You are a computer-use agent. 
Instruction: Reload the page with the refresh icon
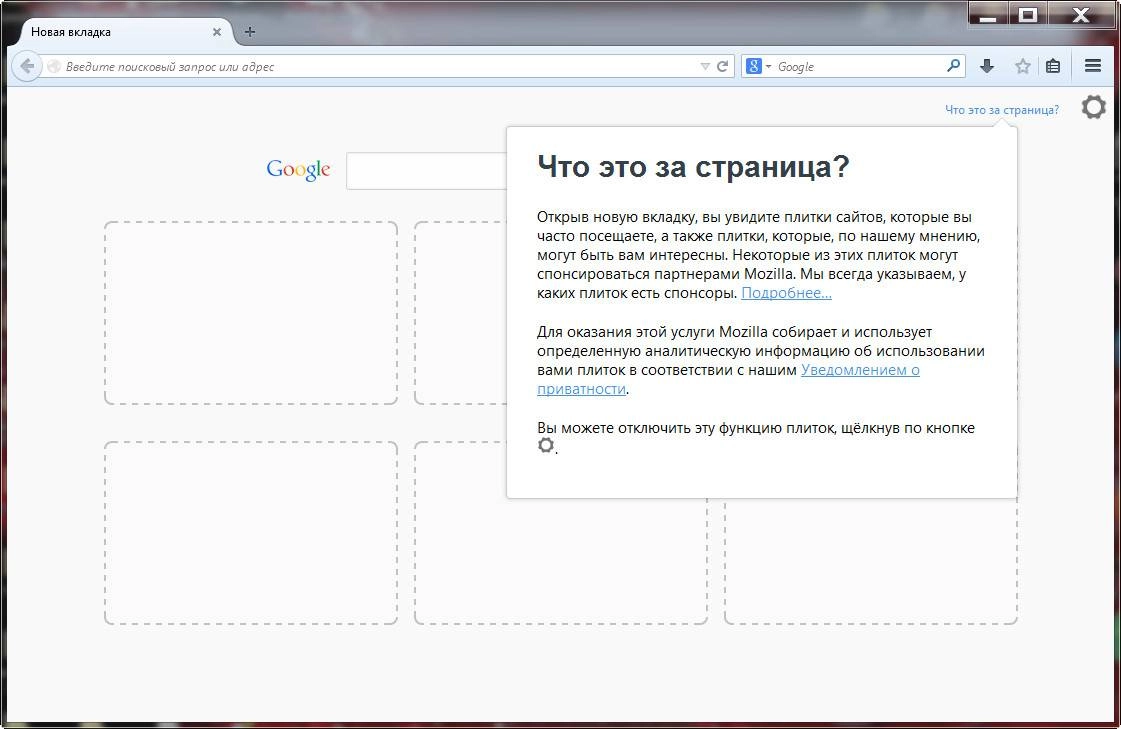point(723,66)
